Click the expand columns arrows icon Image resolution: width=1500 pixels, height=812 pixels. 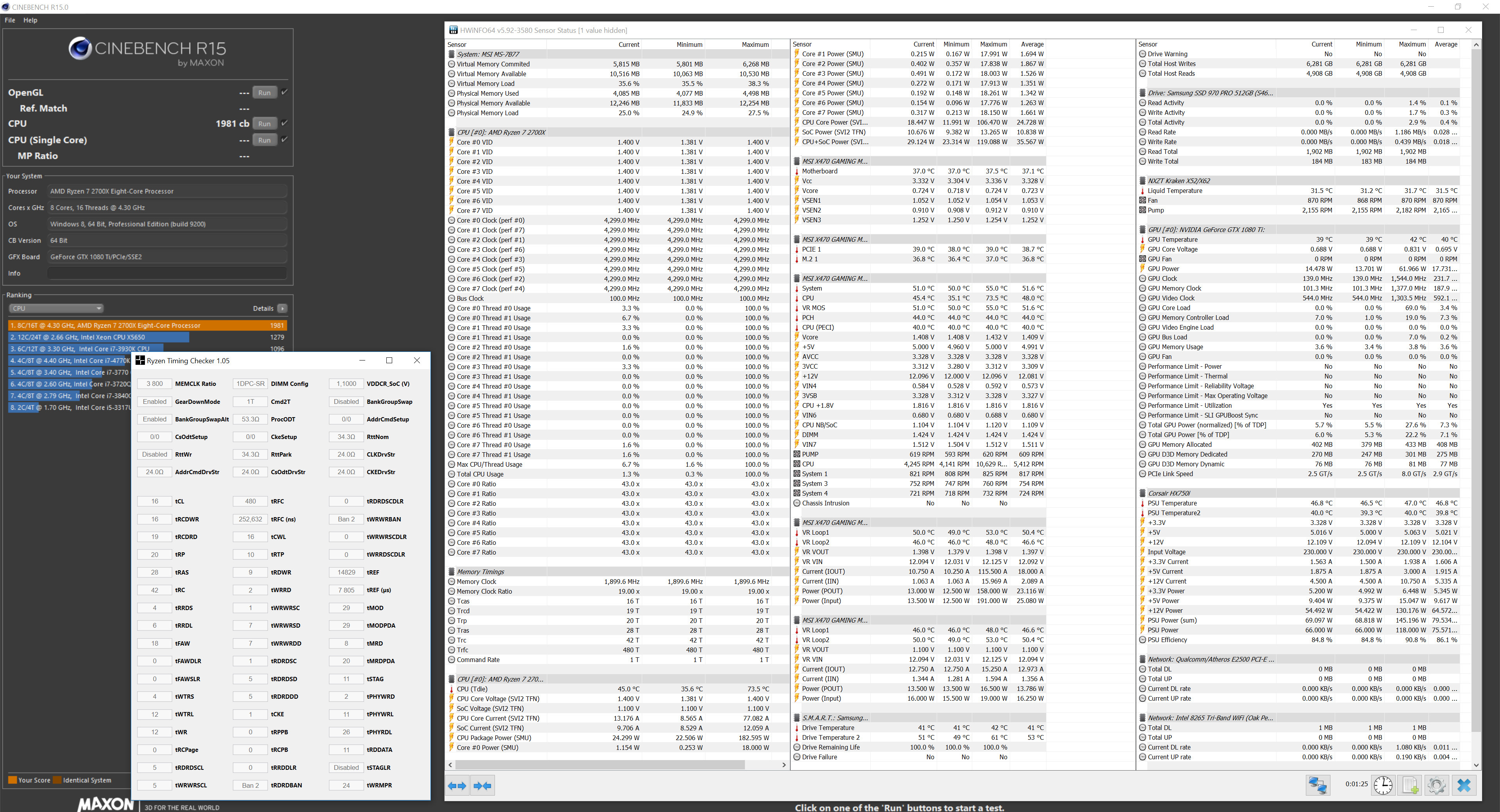[457, 786]
